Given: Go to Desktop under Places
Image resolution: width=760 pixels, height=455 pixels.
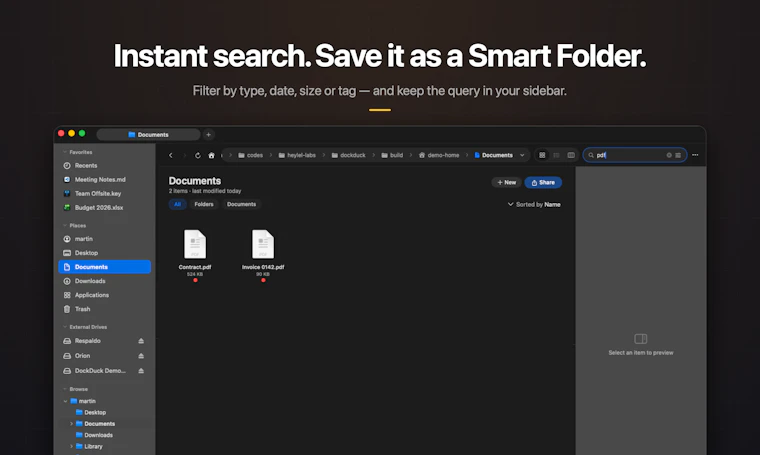Looking at the screenshot, I should pos(105,253).
